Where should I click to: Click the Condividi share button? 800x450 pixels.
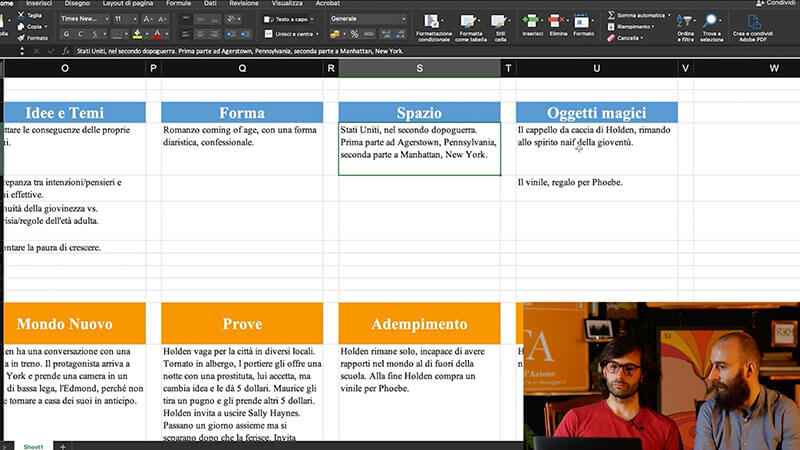pos(776,3)
